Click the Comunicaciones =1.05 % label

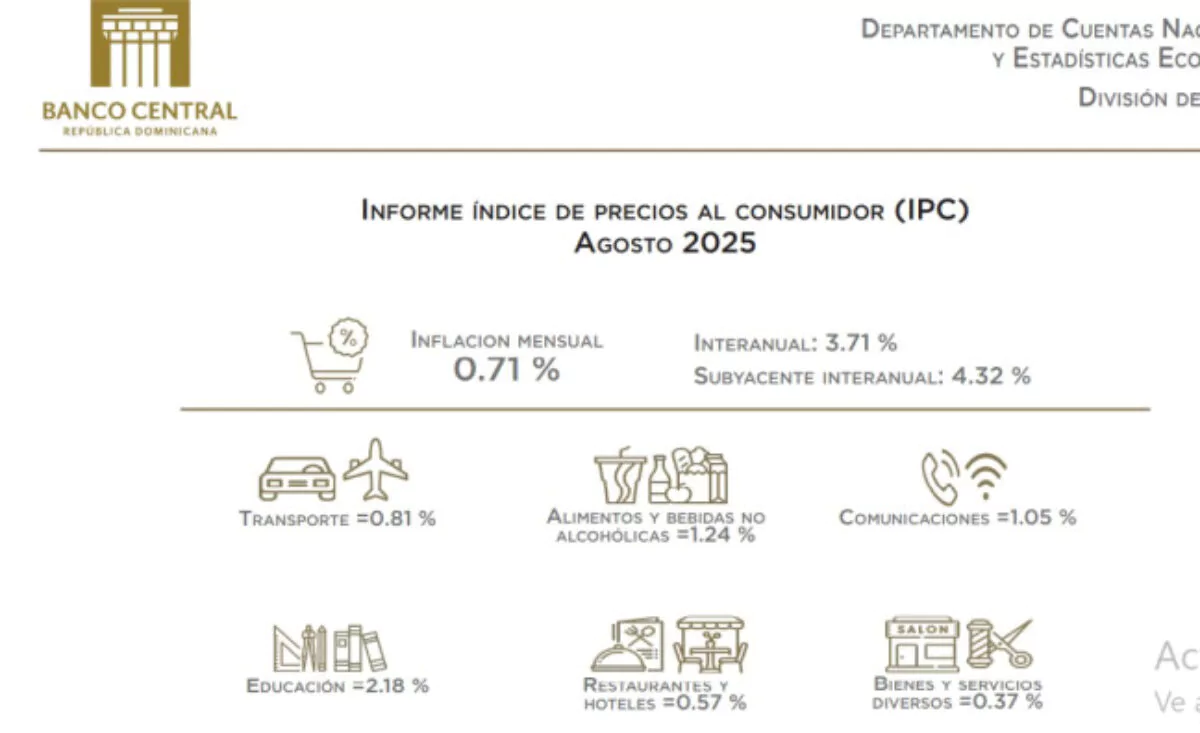[957, 518]
